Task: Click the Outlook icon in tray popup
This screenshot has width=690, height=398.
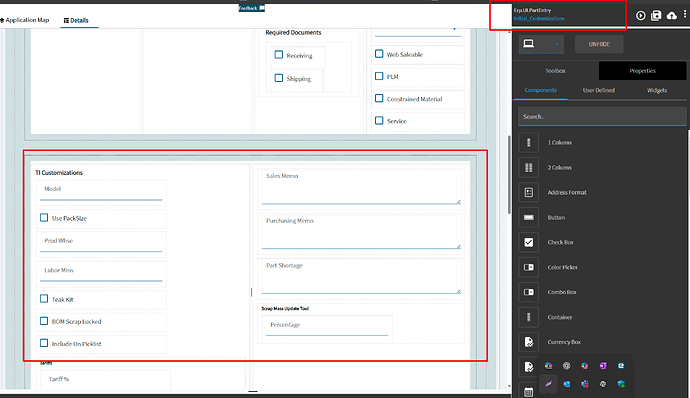Action: coord(566,384)
